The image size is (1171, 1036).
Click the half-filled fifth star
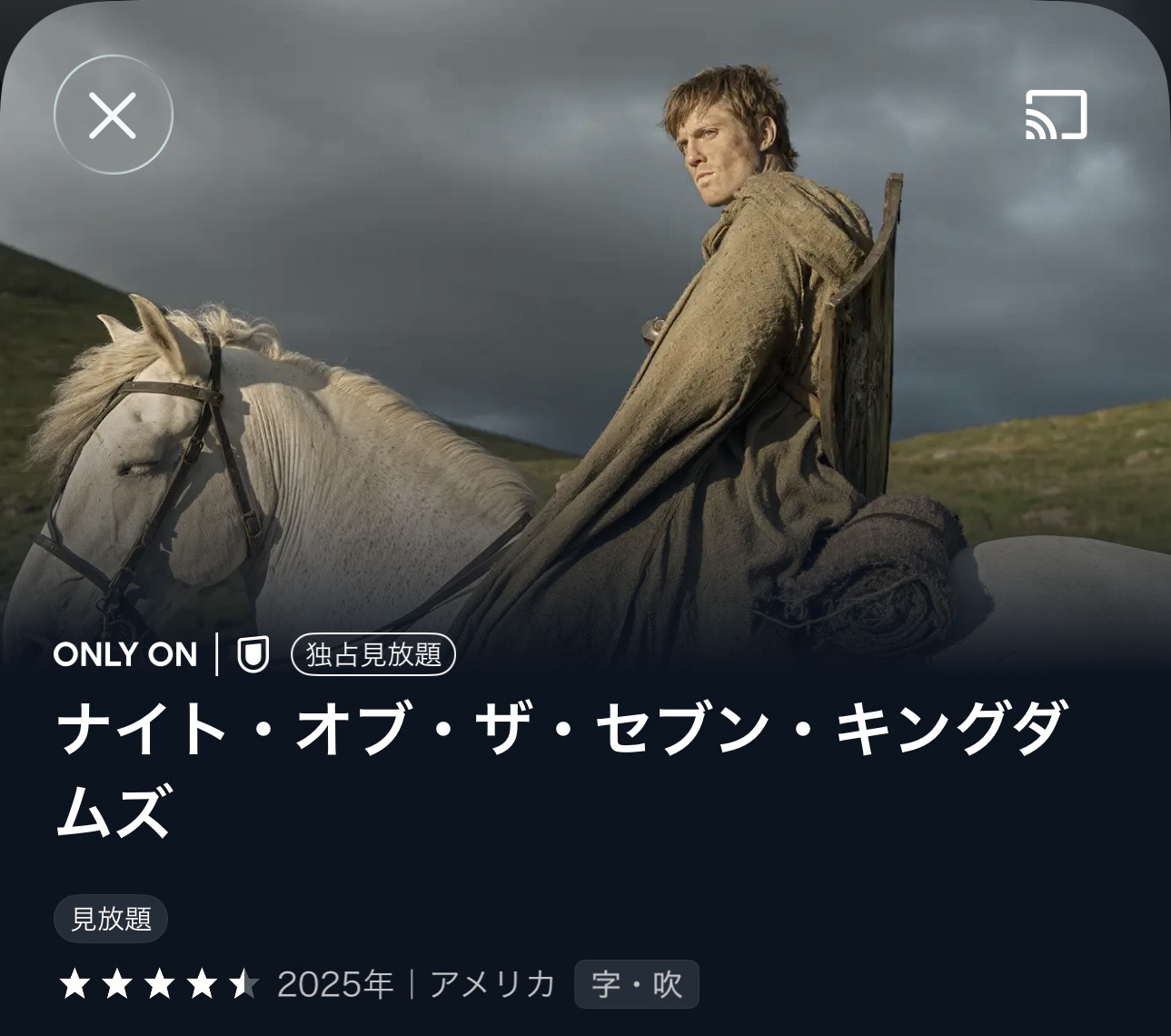click(x=244, y=984)
